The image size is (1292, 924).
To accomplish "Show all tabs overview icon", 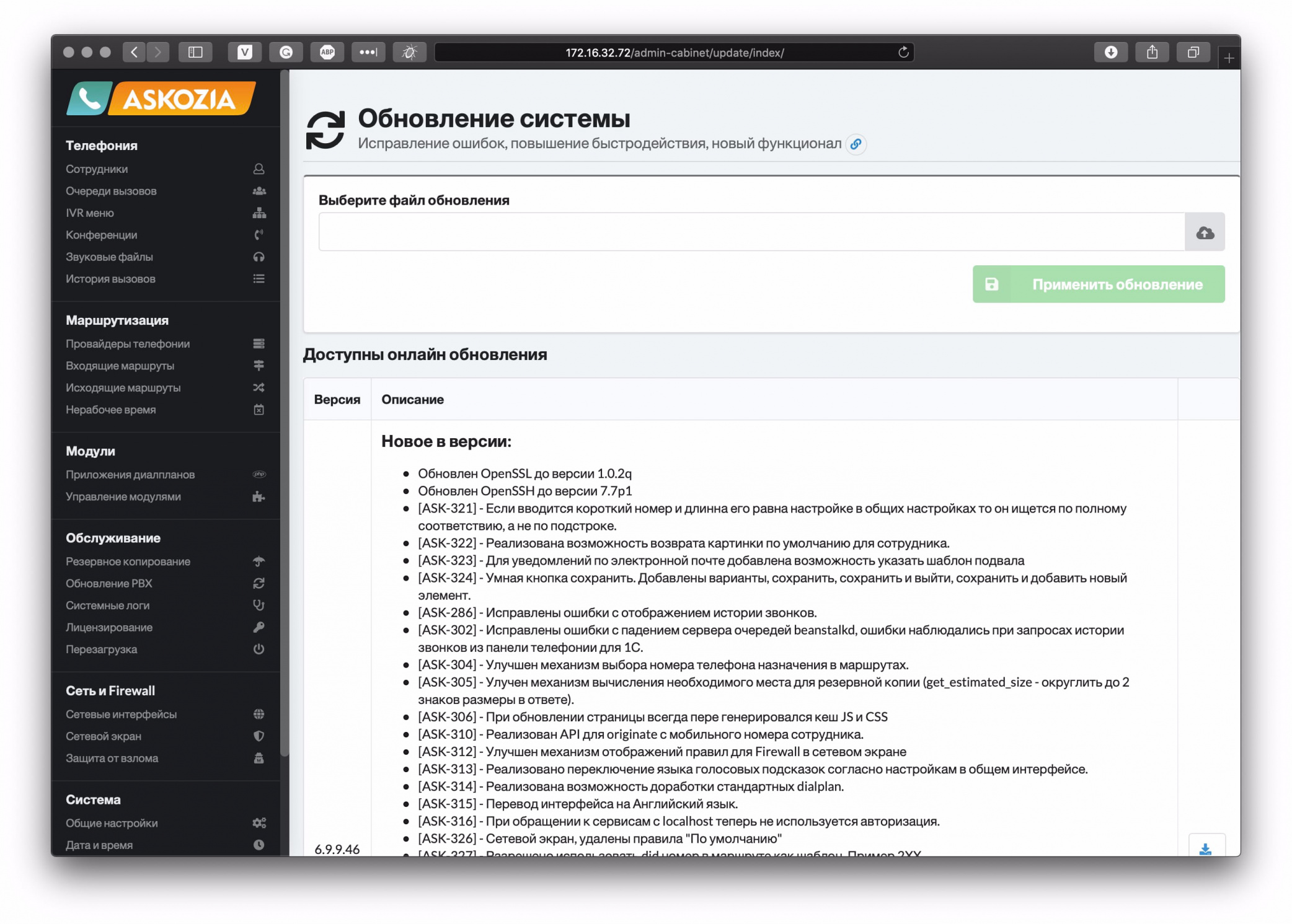I will tap(1193, 52).
